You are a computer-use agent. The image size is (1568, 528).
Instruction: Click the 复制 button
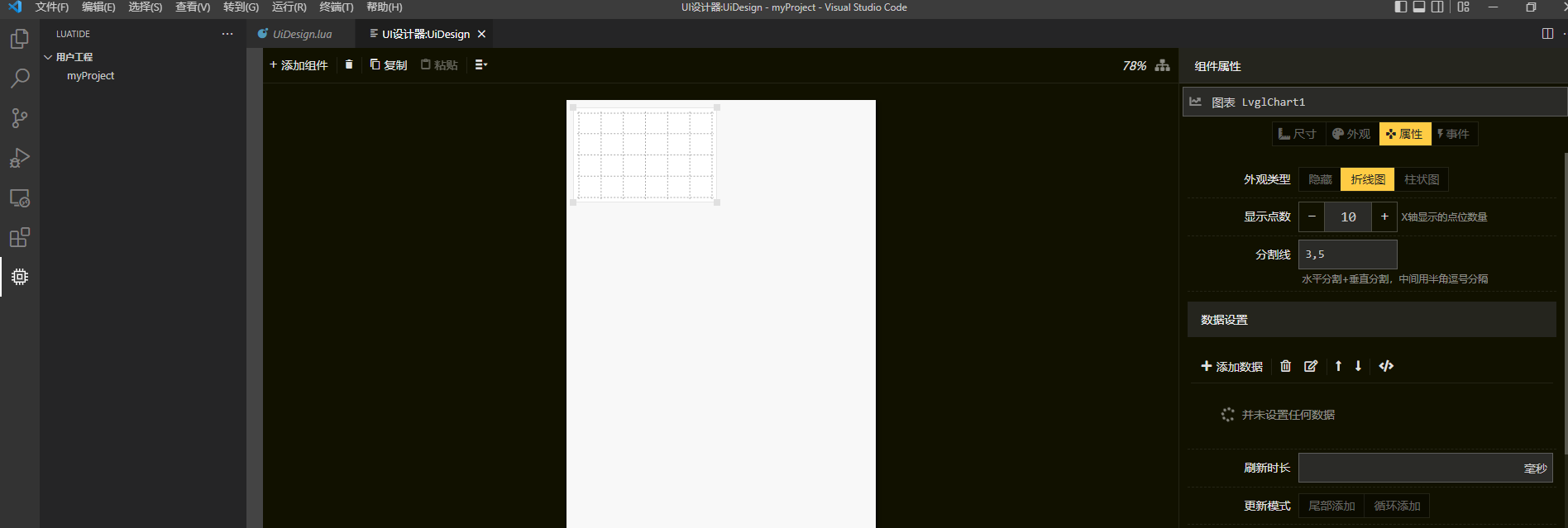point(389,64)
